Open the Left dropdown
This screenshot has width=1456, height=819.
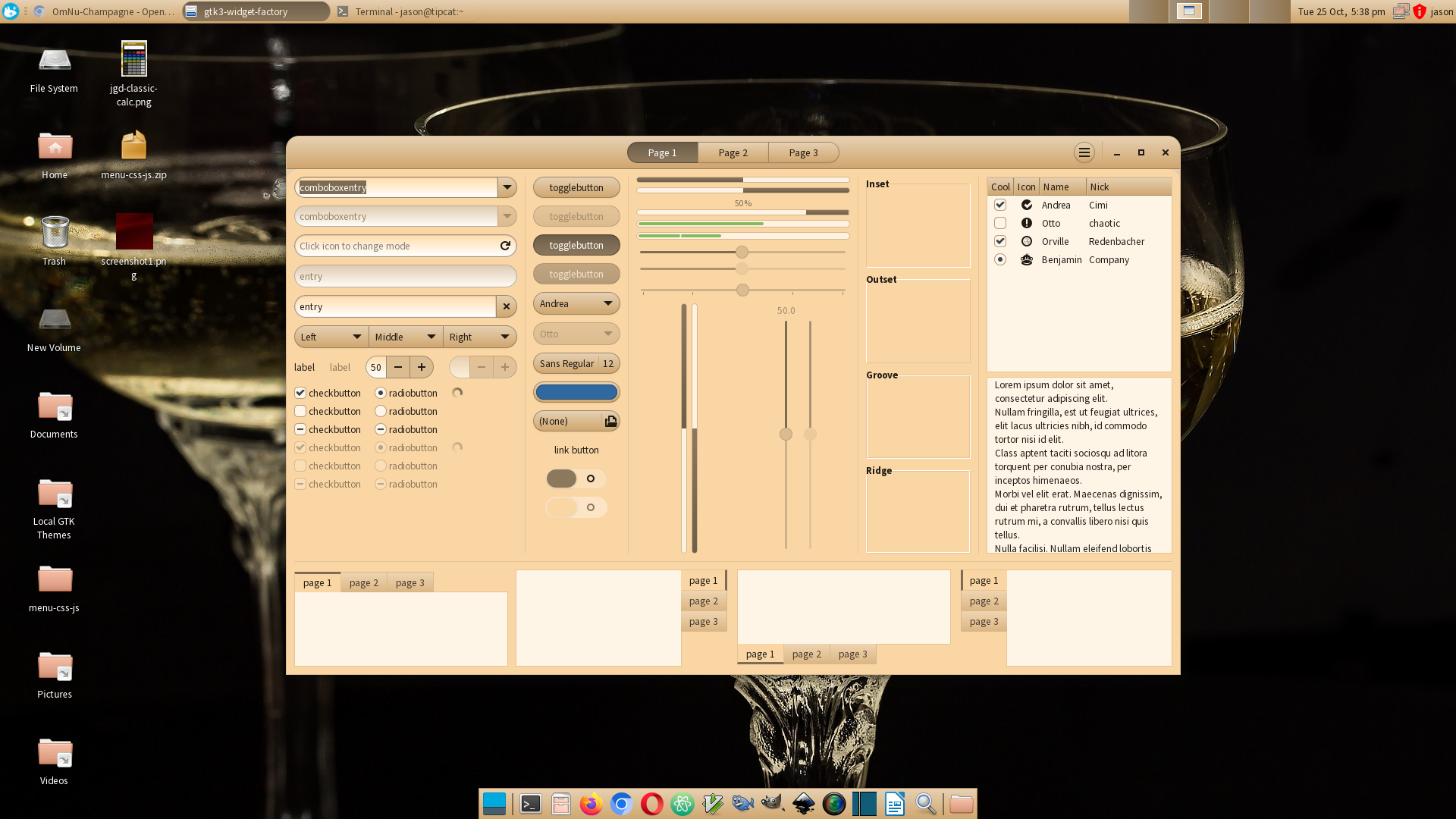331,337
